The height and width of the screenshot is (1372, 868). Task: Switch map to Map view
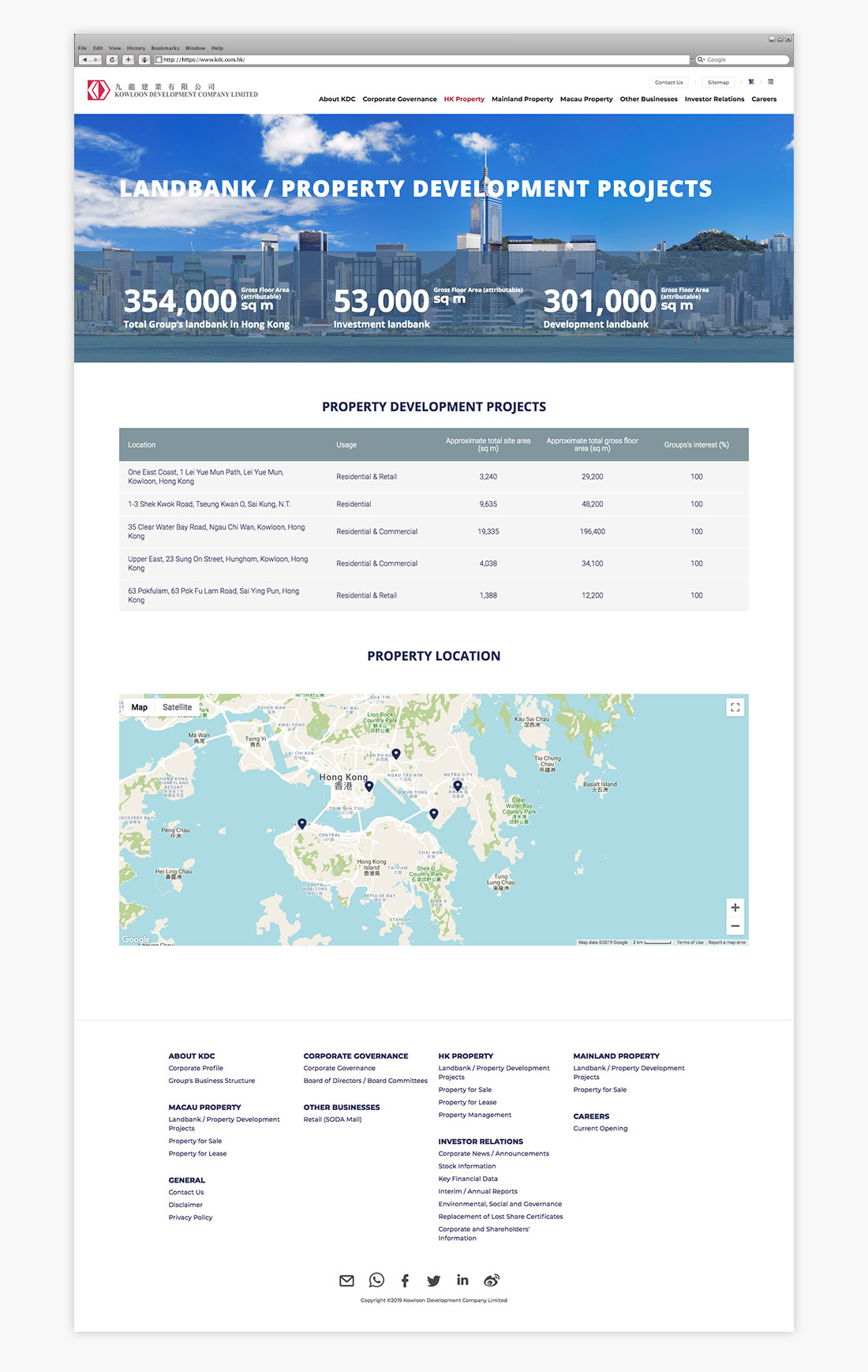(139, 707)
